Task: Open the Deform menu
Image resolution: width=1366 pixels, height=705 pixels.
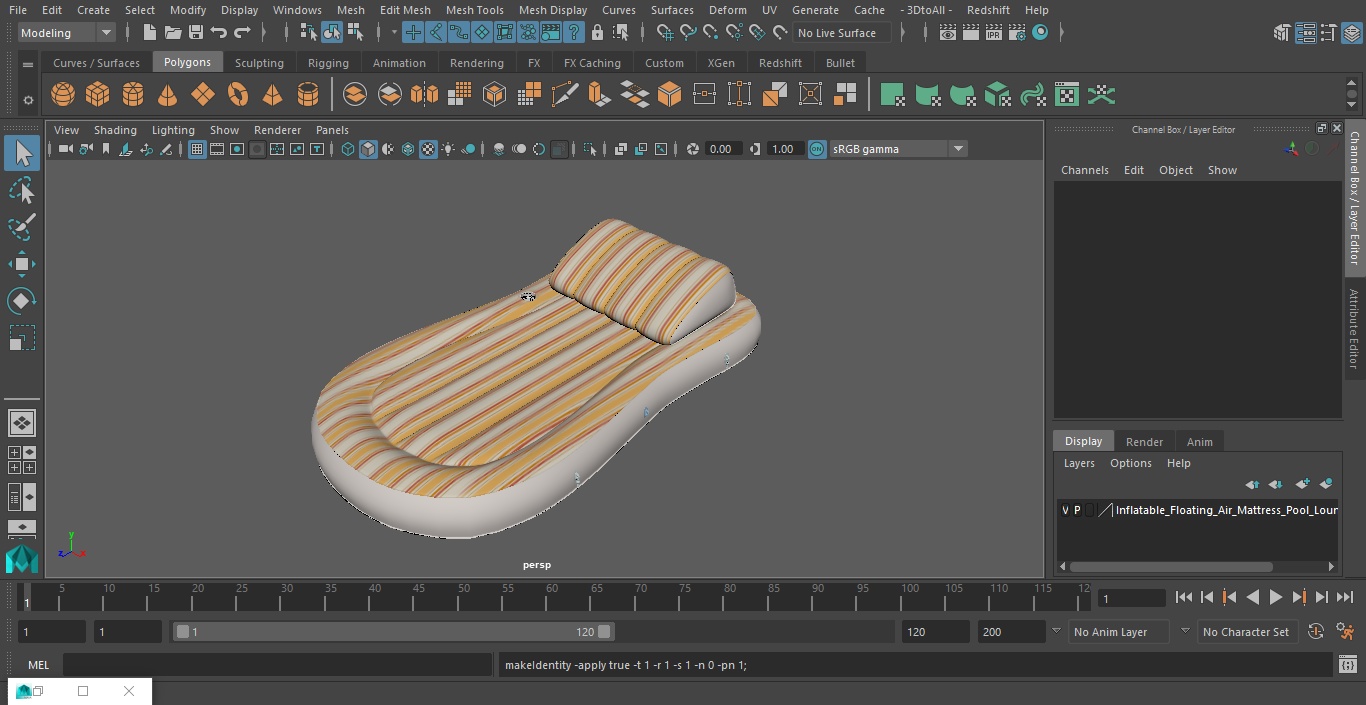Action: [727, 10]
